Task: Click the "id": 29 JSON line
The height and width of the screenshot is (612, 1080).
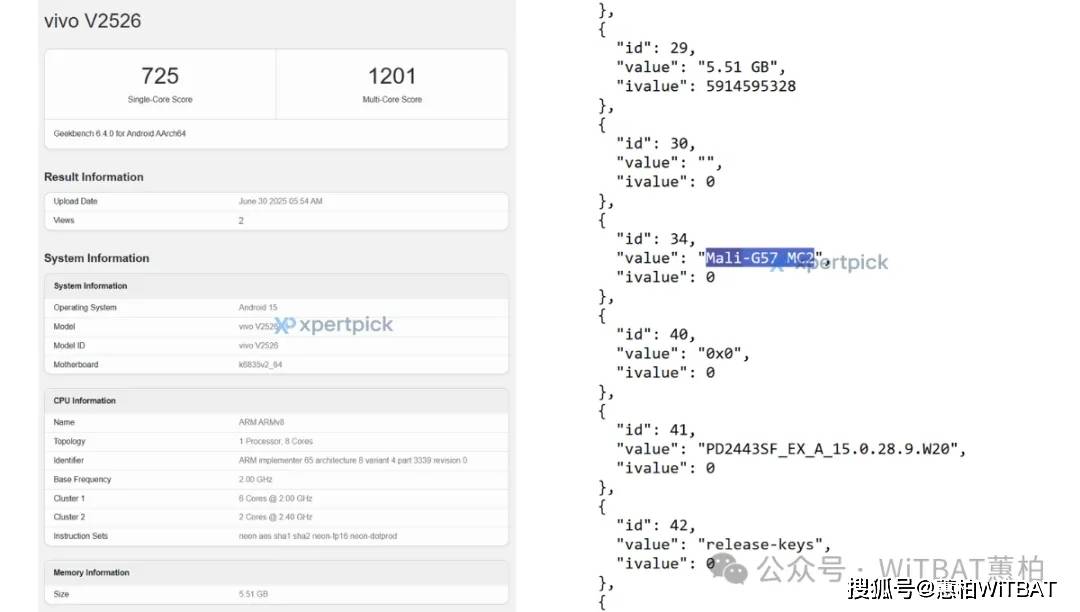Action: click(656, 48)
